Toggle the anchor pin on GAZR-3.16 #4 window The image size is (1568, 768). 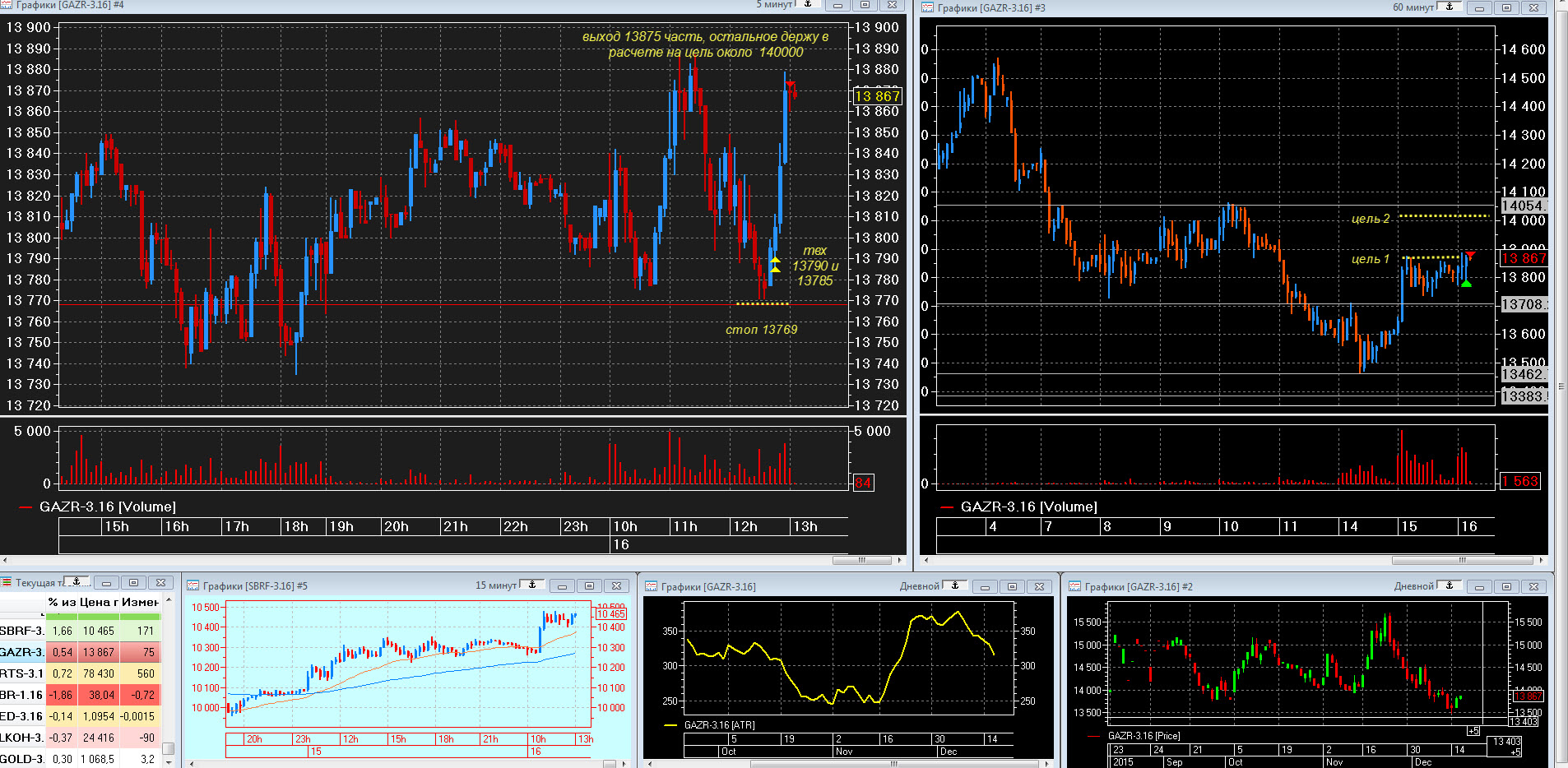pyautogui.click(x=808, y=5)
